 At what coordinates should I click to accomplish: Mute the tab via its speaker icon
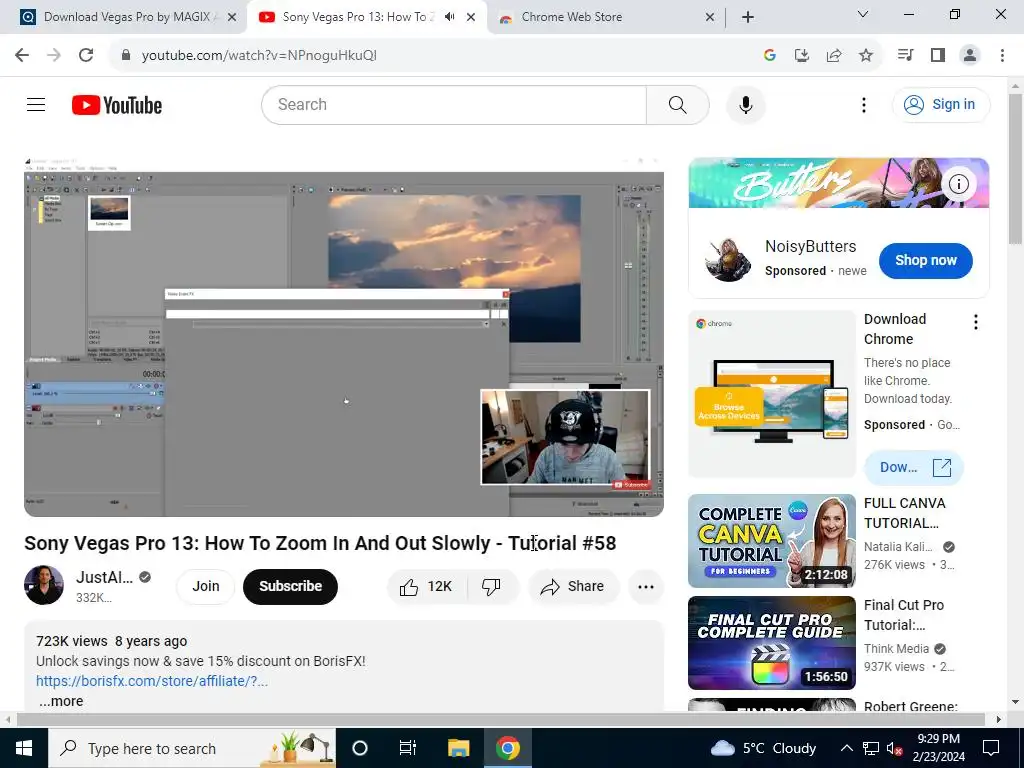pos(449,17)
